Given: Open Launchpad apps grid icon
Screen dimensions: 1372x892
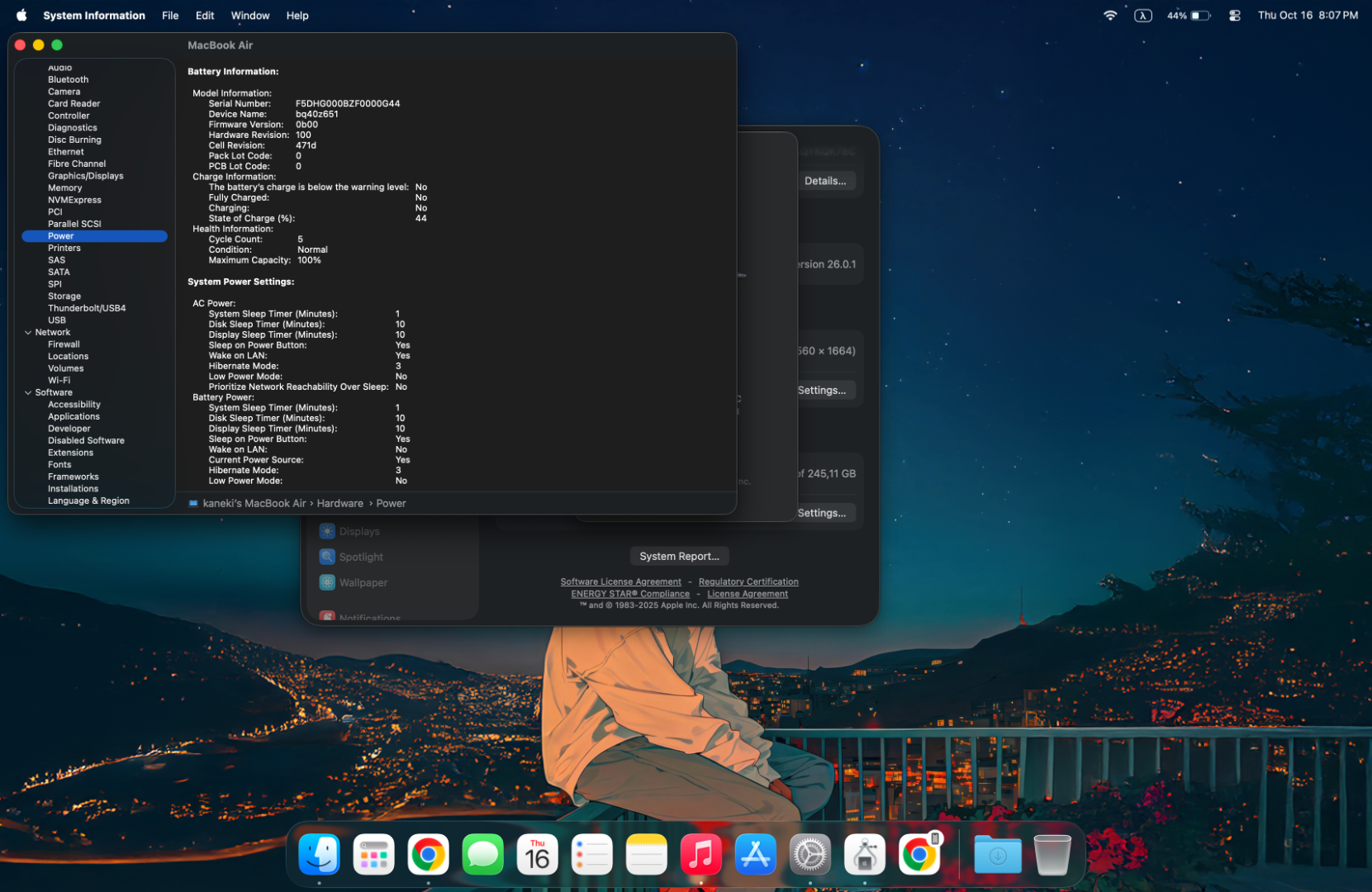Looking at the screenshot, I should point(373,855).
